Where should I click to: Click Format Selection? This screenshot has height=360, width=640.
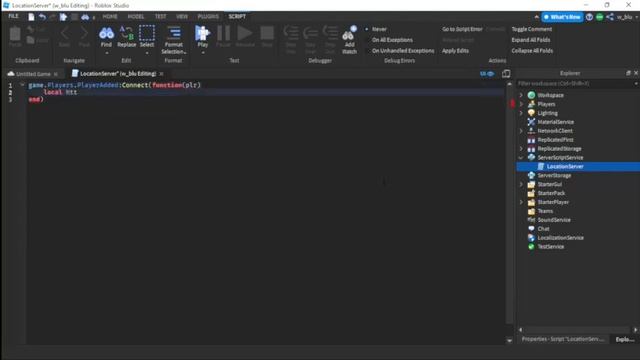click(173, 40)
